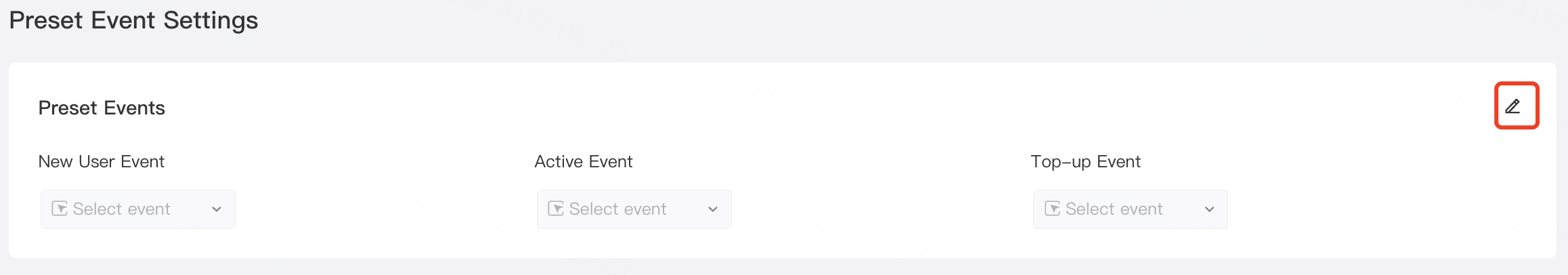The image size is (1568, 275).
Task: Click the Top-up Event label
Action: tap(1086, 161)
